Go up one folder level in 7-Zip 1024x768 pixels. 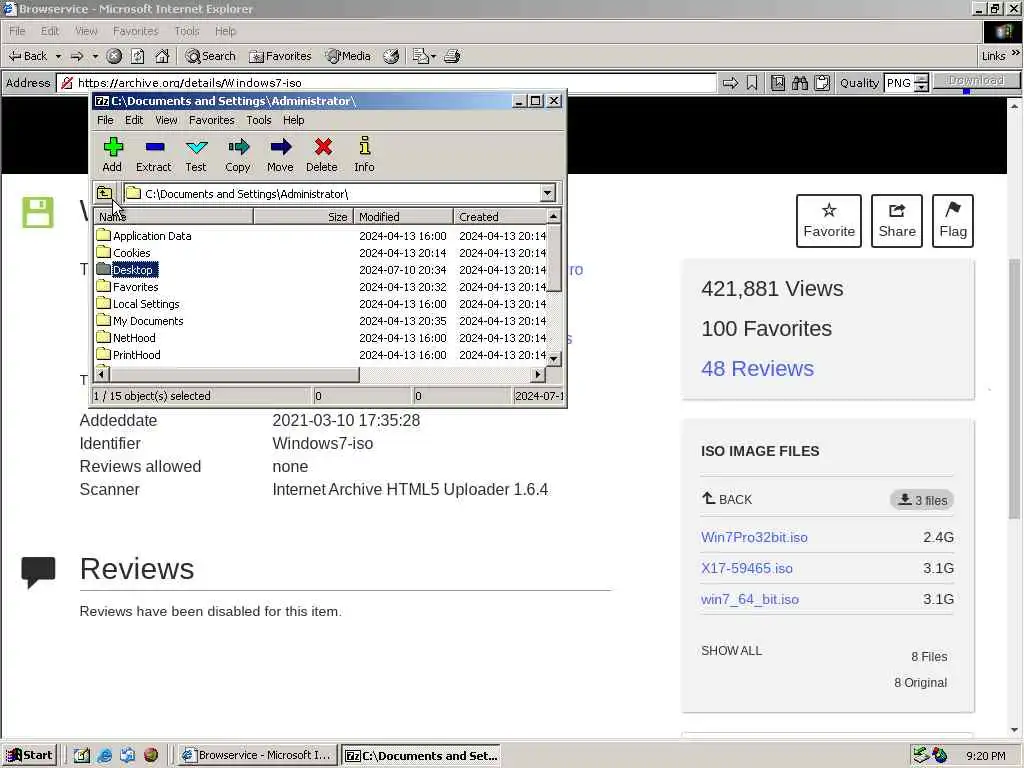tap(104, 193)
